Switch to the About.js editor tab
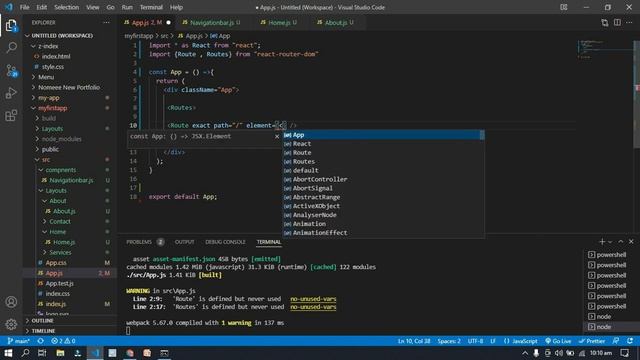The height and width of the screenshot is (360, 640). 336,22
